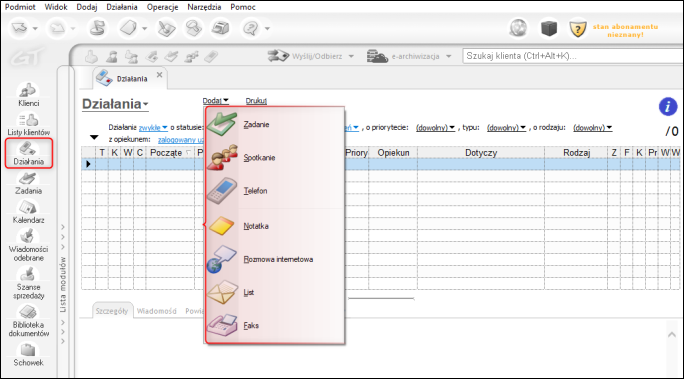Screen dimensions: 684x379
Task: Sort by the Dotyczy column header
Action: 481,153
